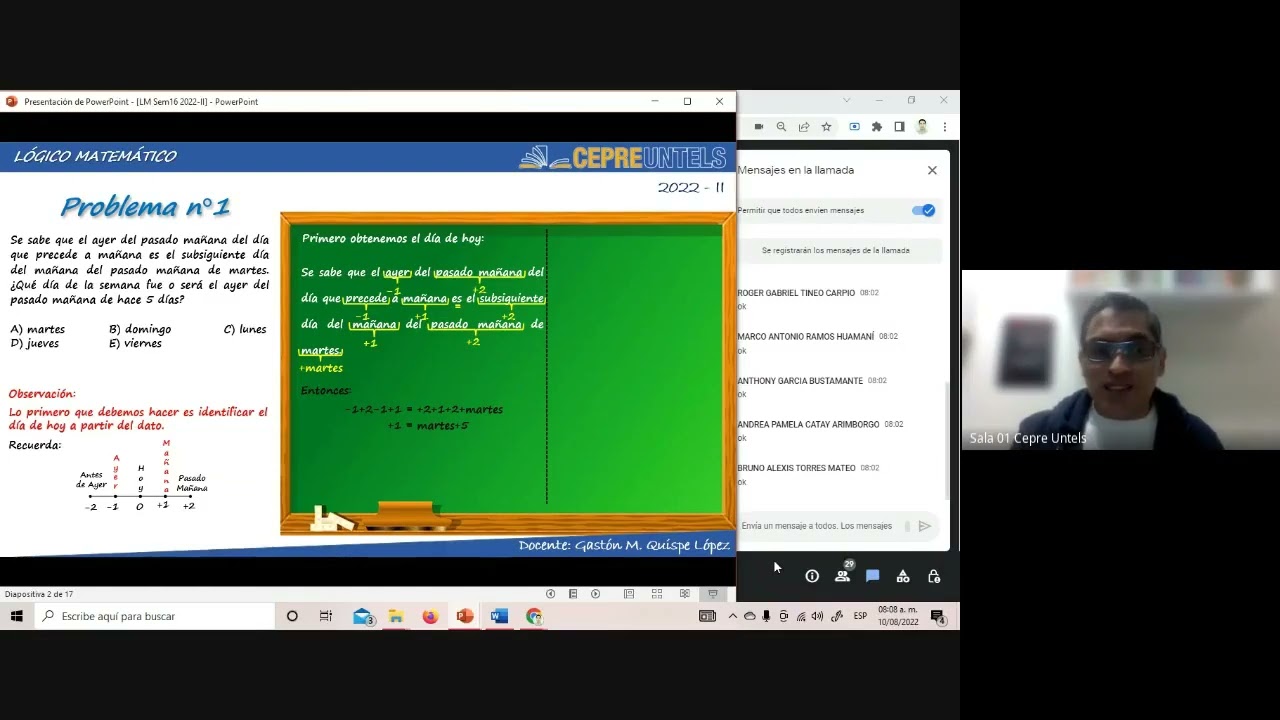1280x720 pixels.
Task: Click message from ANDREA PAMELA CATAY ARIMBORGO
Action: coord(820,431)
